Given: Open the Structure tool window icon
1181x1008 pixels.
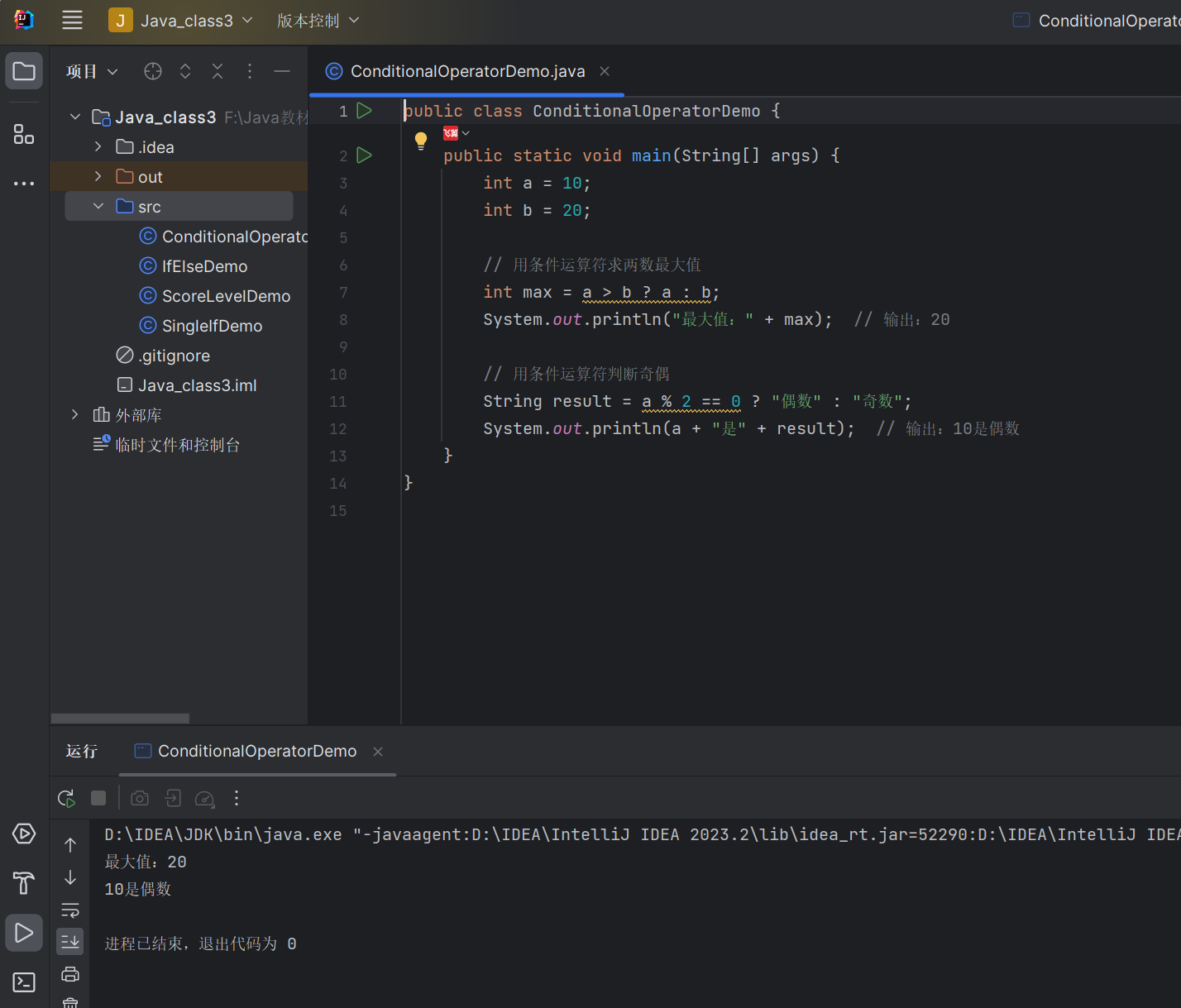Looking at the screenshot, I should [24, 134].
